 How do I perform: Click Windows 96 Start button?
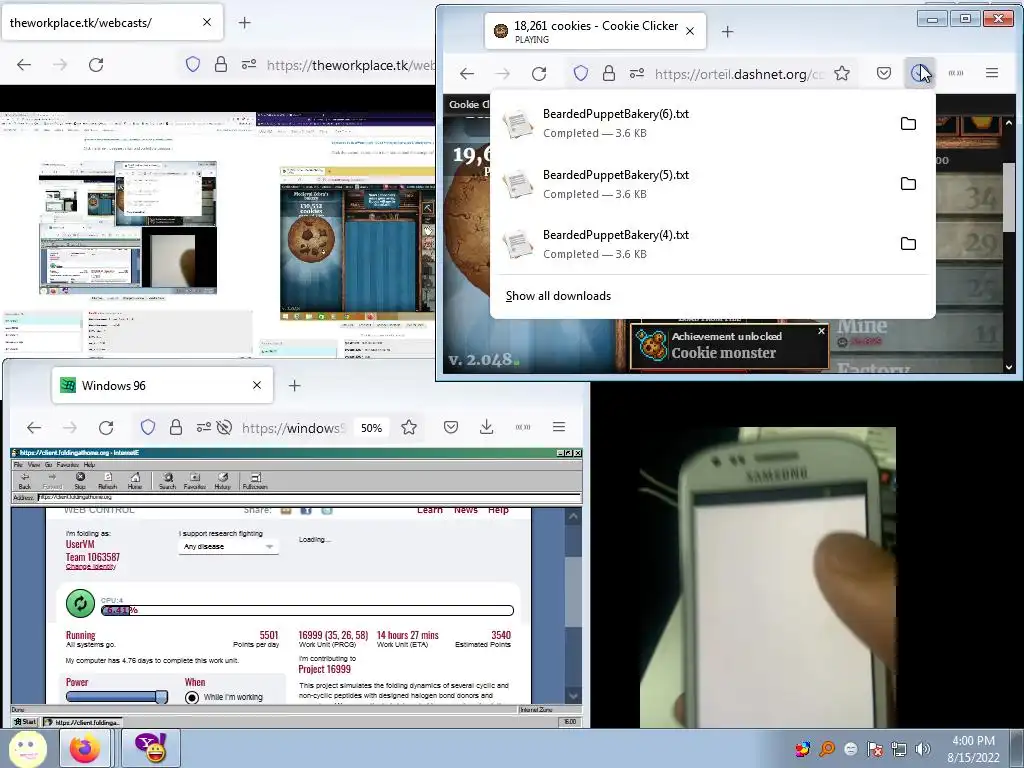[x=25, y=722]
